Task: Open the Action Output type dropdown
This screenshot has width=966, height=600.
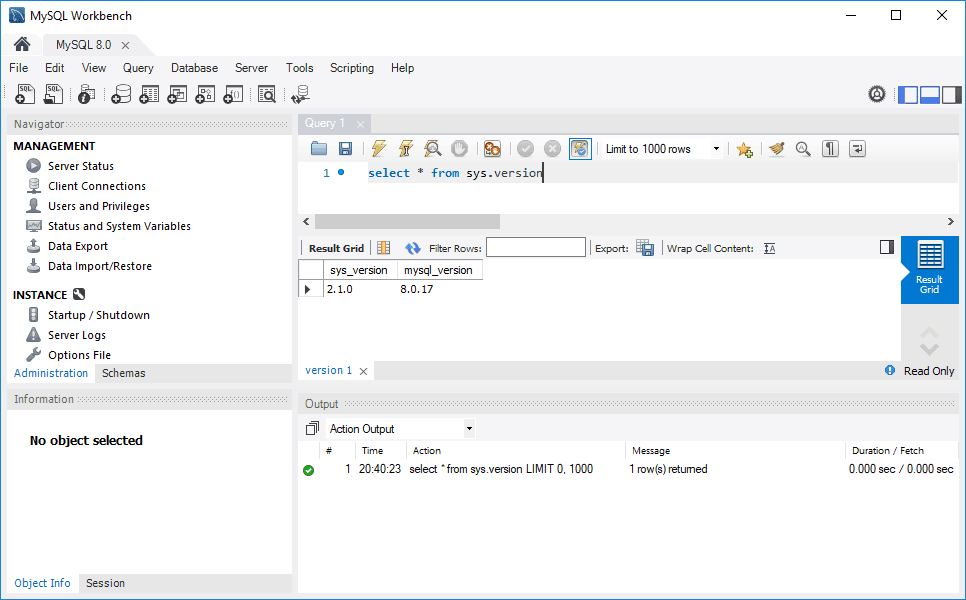Action: tap(469, 428)
